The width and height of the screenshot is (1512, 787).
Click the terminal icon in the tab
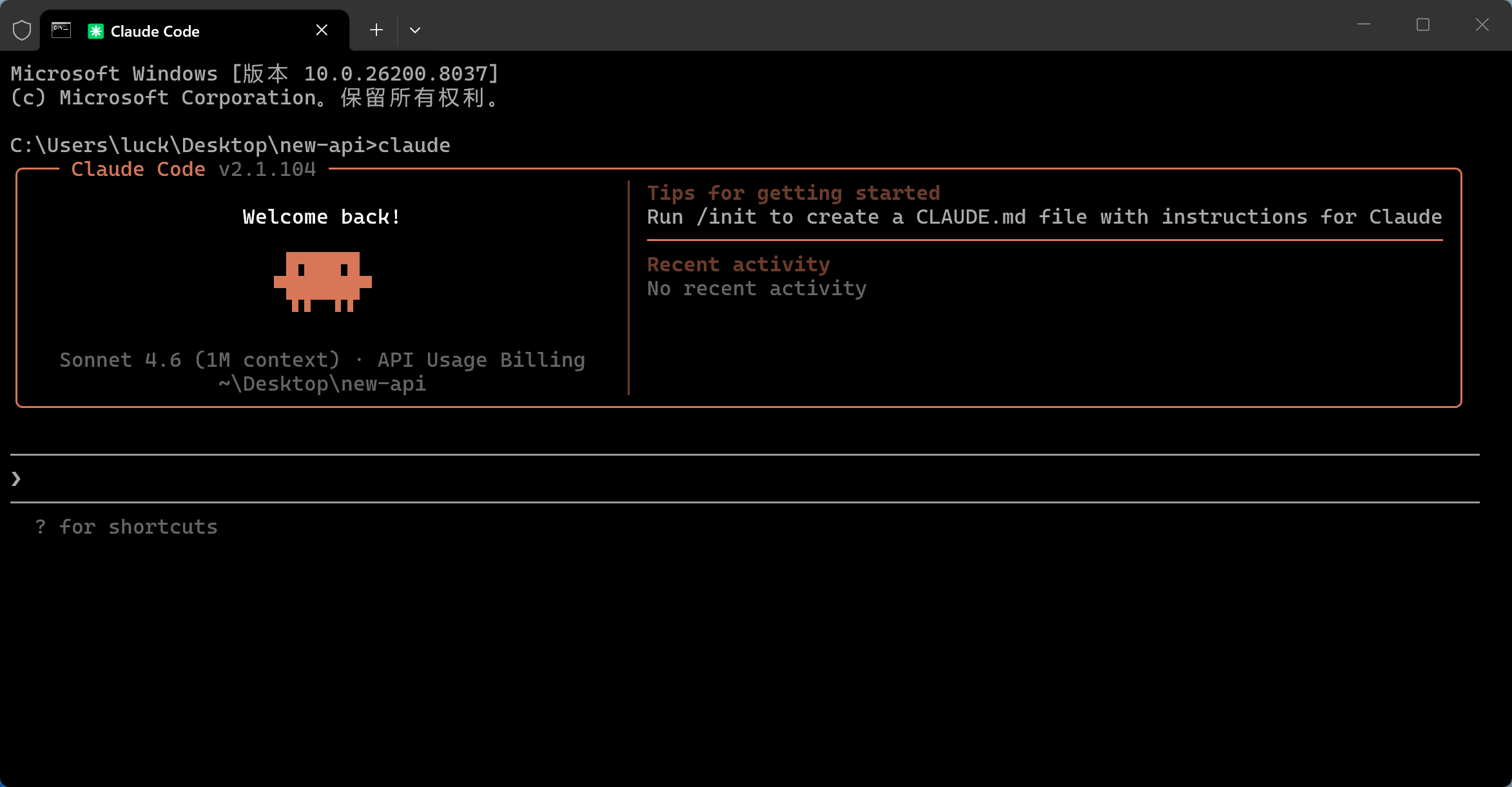61,30
